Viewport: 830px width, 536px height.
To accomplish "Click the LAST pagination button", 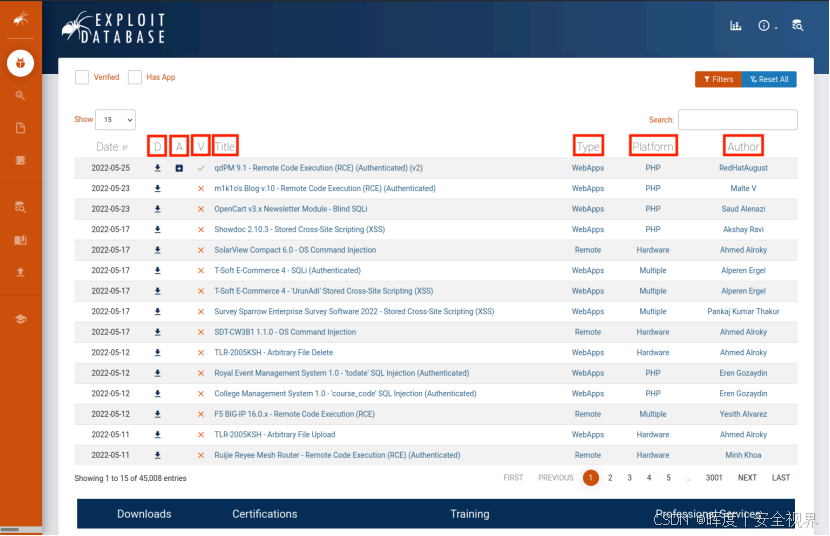I will [x=781, y=478].
